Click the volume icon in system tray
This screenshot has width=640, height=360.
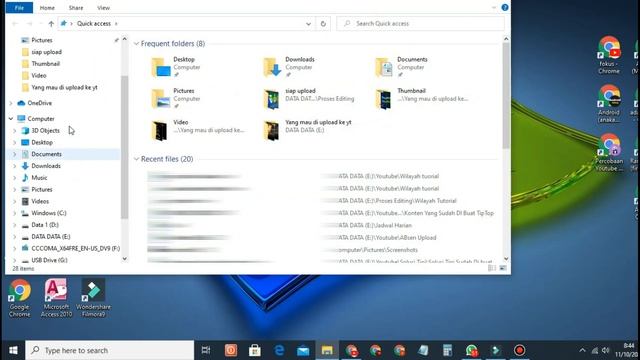pyautogui.click(x=605, y=350)
